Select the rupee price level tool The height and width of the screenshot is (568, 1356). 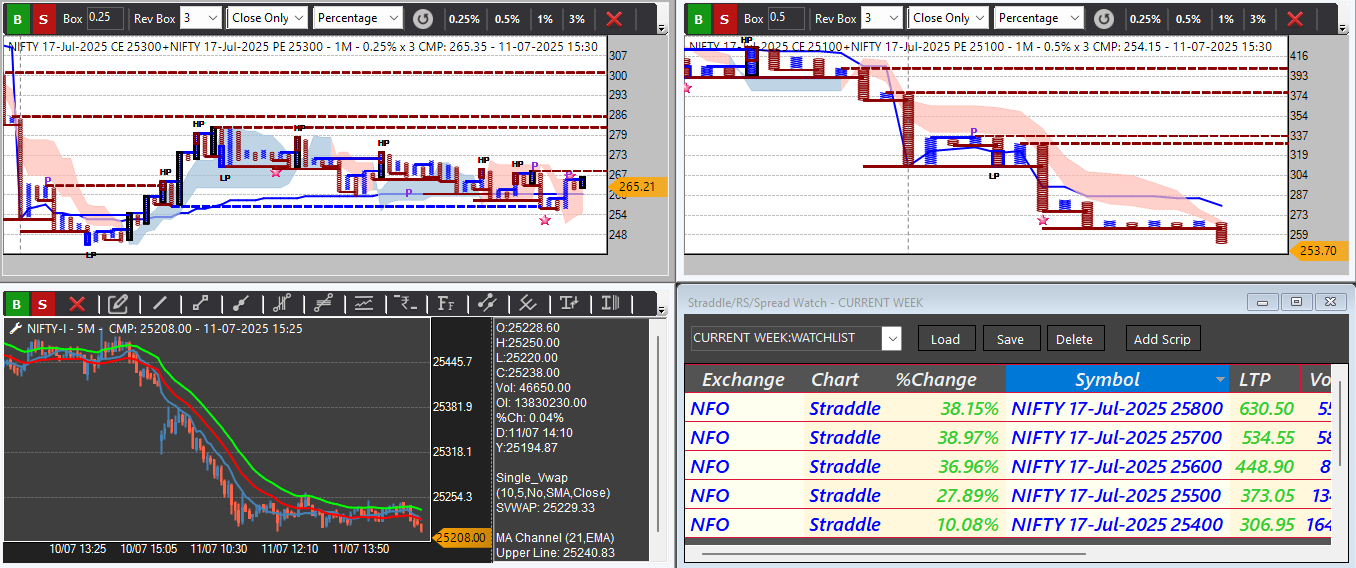click(x=405, y=304)
